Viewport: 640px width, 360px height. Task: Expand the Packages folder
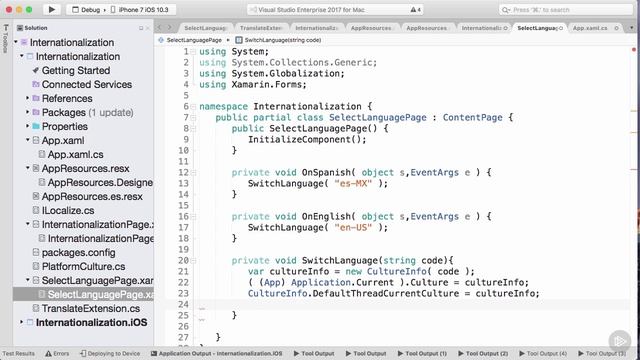click(27, 112)
